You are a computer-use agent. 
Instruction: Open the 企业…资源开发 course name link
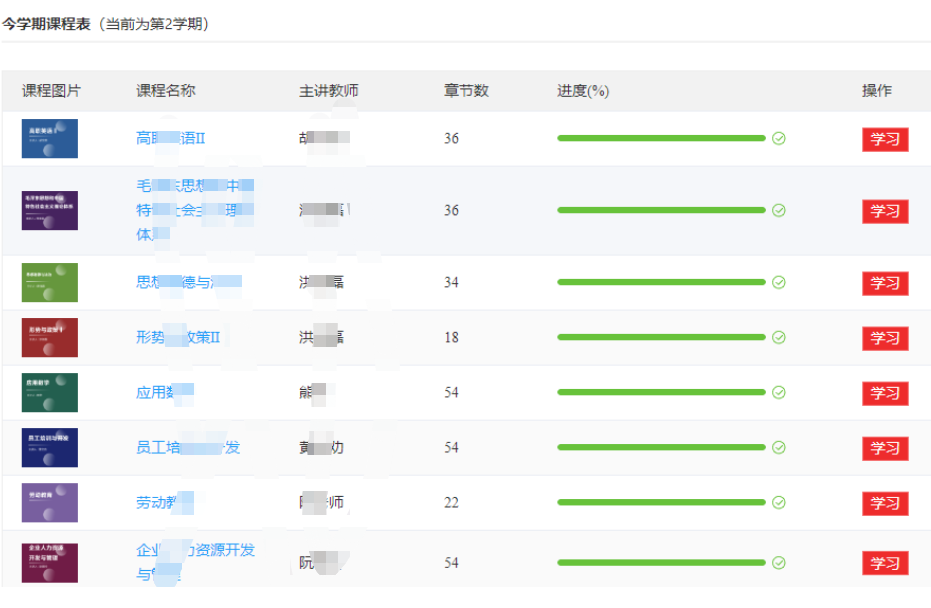coord(195,562)
